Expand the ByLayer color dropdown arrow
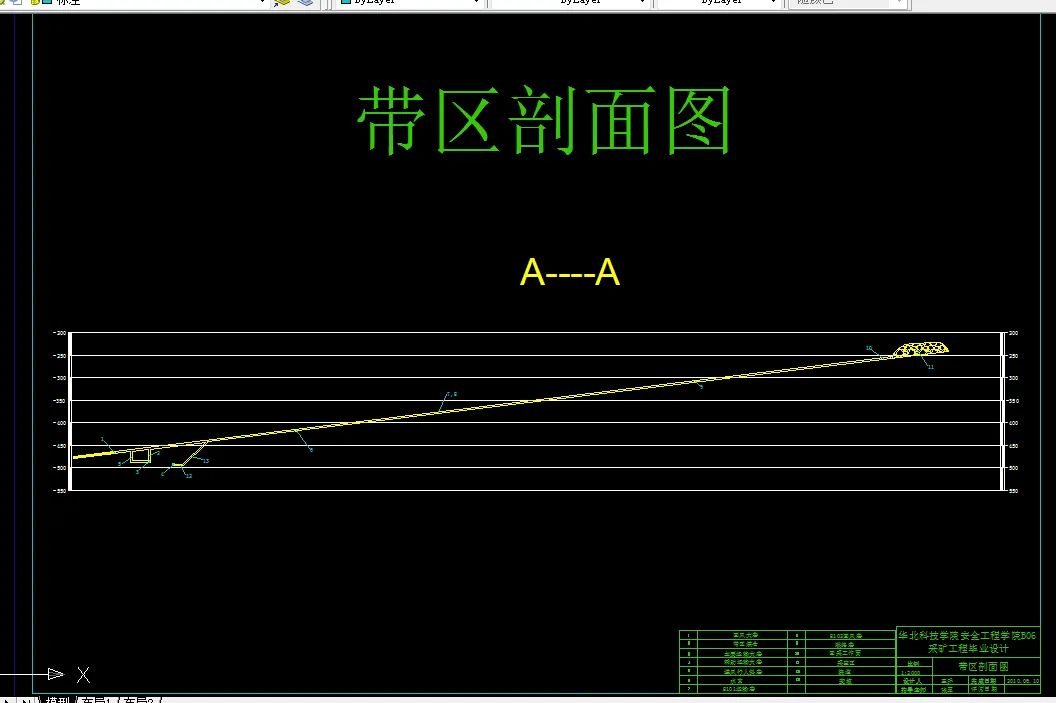Image resolution: width=1056 pixels, height=703 pixels. (x=476, y=2)
